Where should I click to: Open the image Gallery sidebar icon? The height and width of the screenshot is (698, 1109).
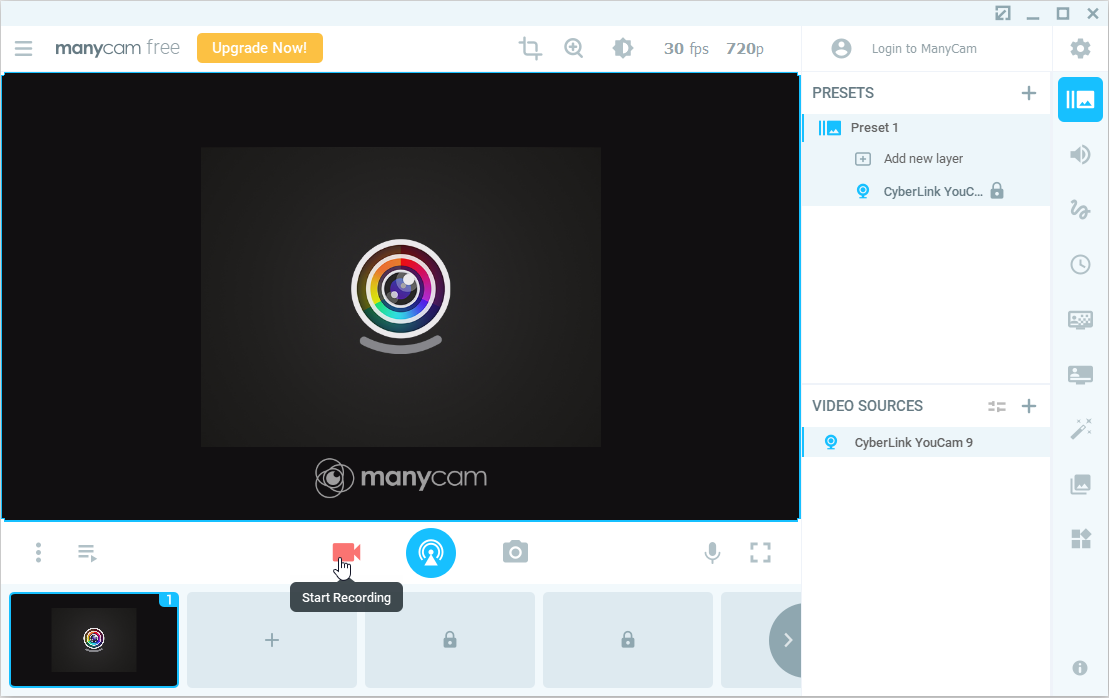[x=1080, y=484]
